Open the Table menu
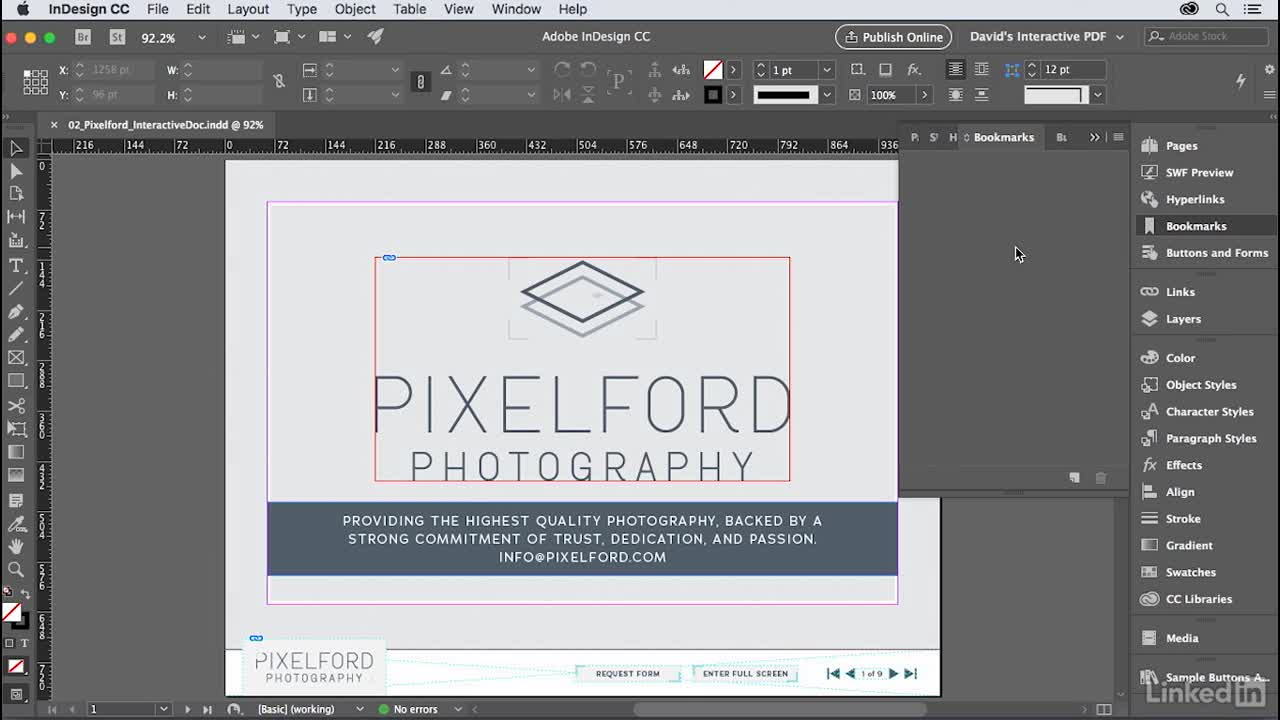1280x720 pixels. [409, 9]
